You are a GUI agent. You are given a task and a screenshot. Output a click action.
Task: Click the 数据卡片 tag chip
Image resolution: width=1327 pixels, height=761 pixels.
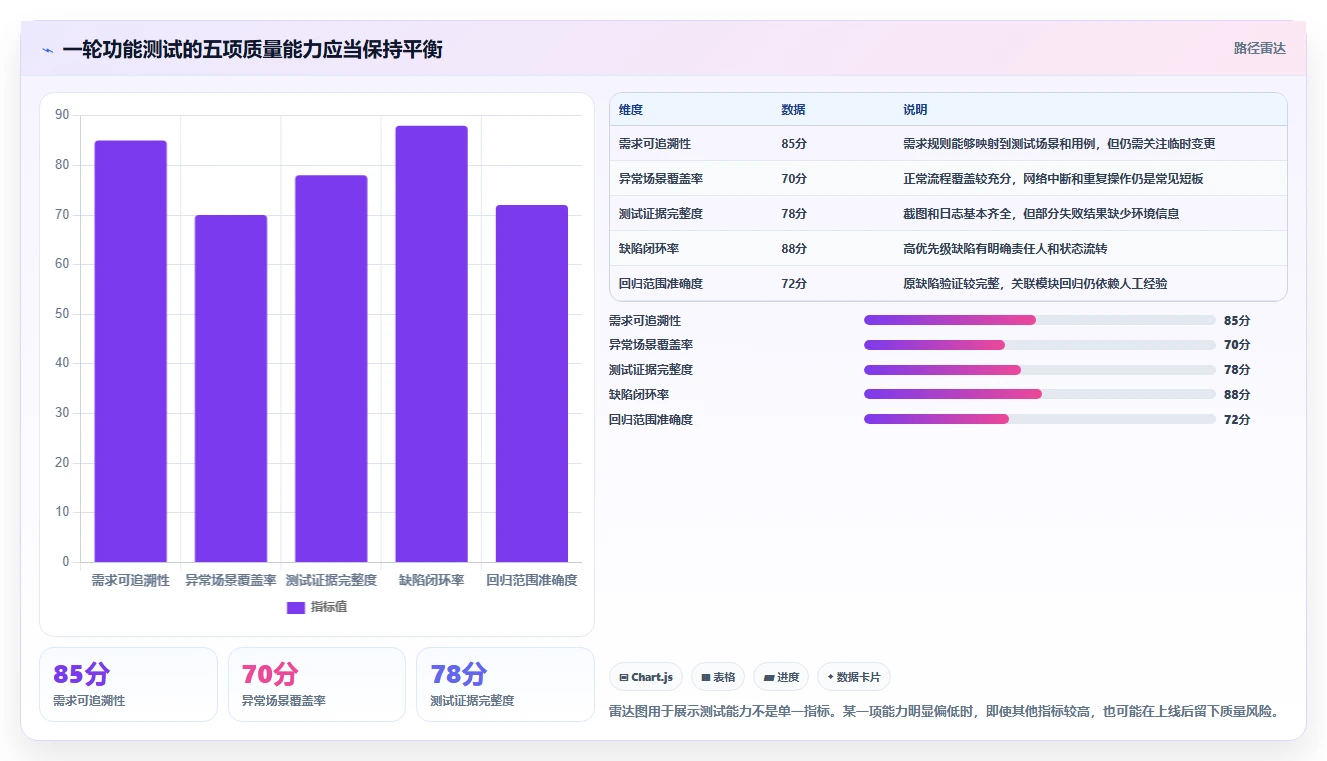tap(854, 677)
